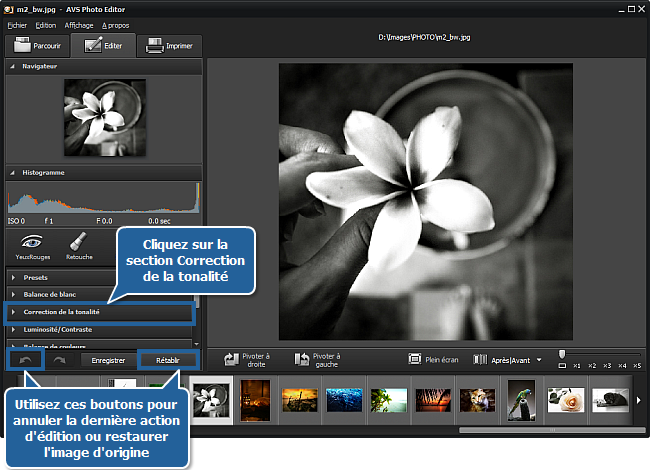This screenshot has height=470, width=650.
Task: Click the Rétablir button
Action: (167, 358)
